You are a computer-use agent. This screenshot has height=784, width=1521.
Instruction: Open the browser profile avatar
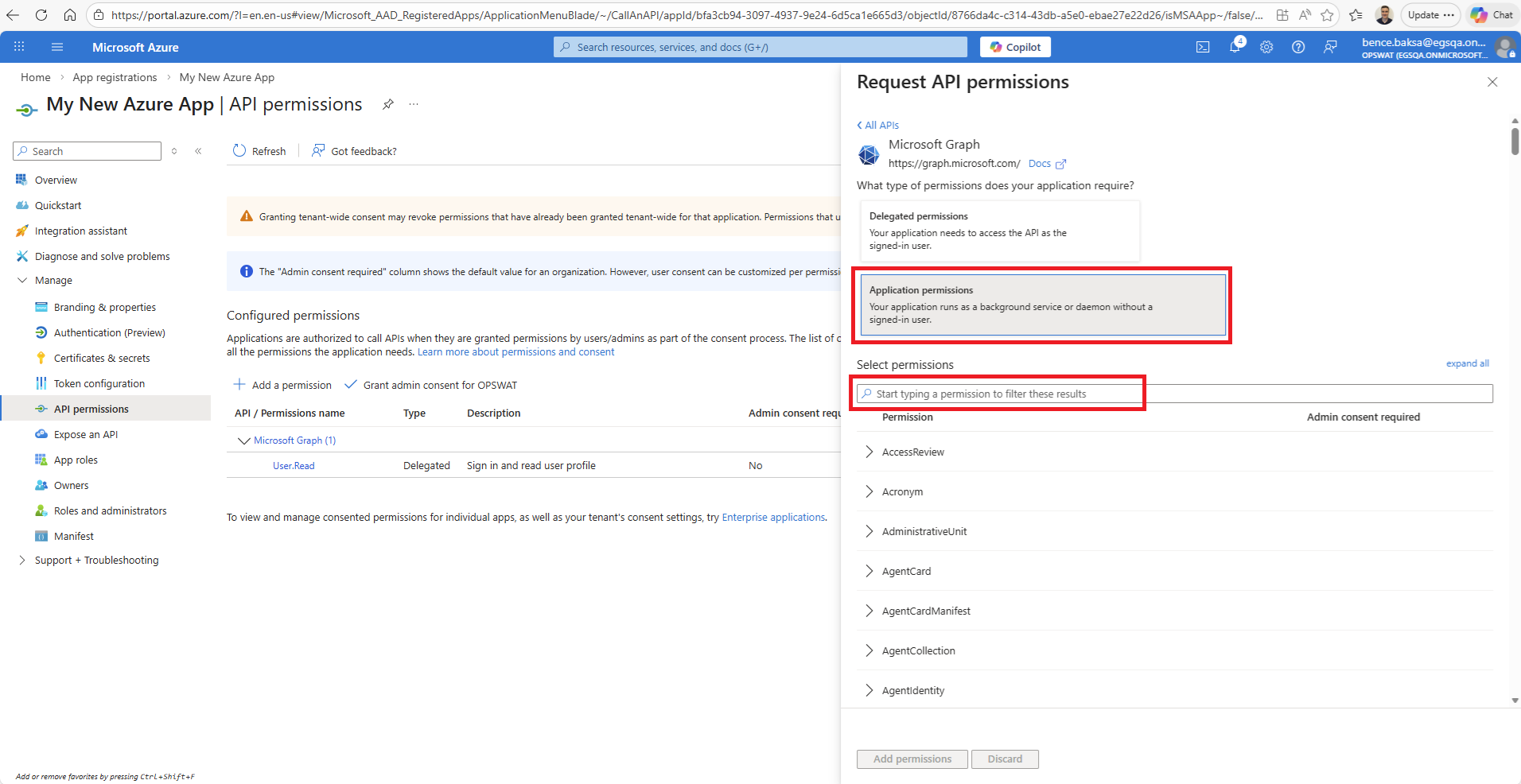1384,15
